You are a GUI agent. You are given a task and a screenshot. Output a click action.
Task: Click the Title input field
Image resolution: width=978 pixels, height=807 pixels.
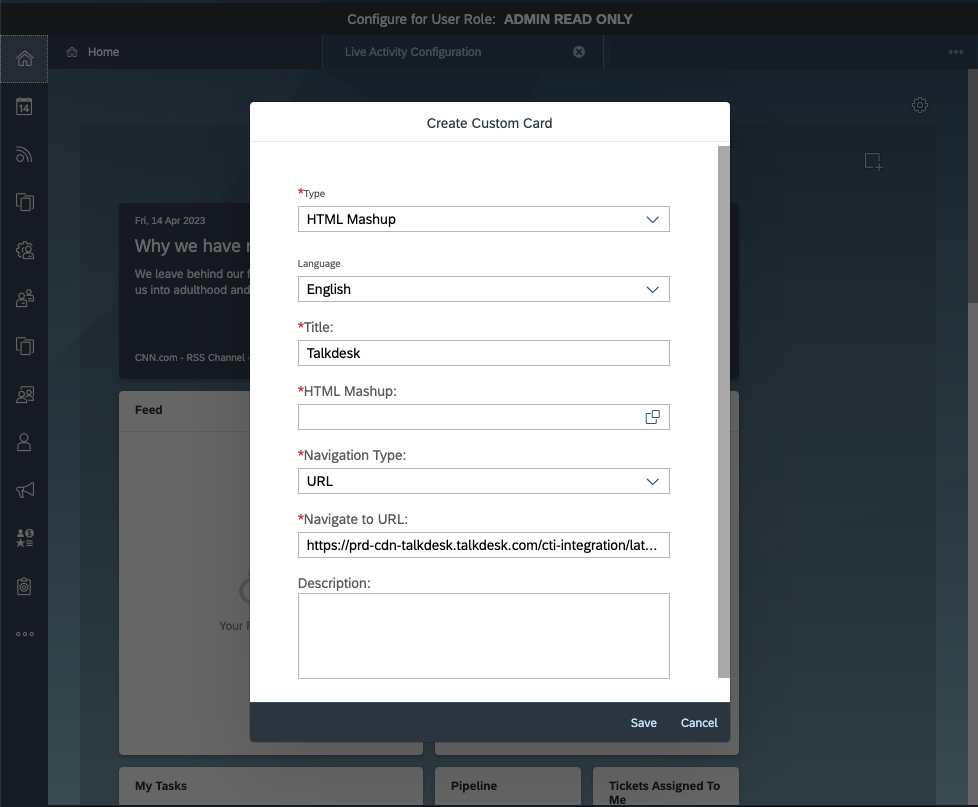(483, 353)
